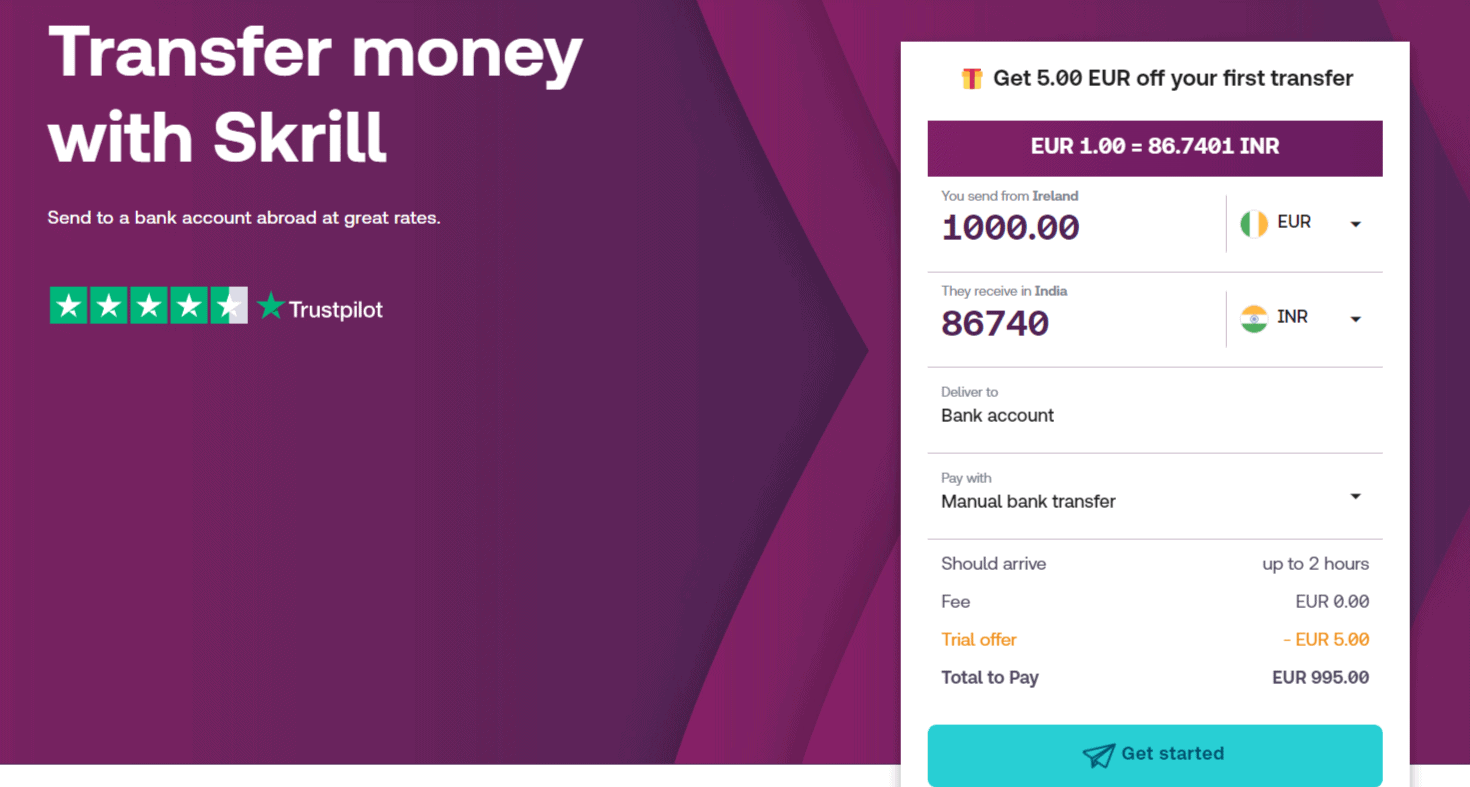Open the EUR currency dropdown
The height and width of the screenshot is (787, 1470).
[x=1356, y=223]
